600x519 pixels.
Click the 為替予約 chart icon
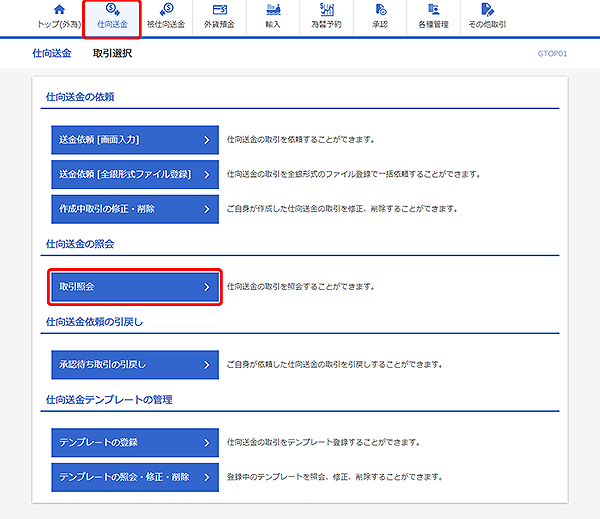pos(327,9)
